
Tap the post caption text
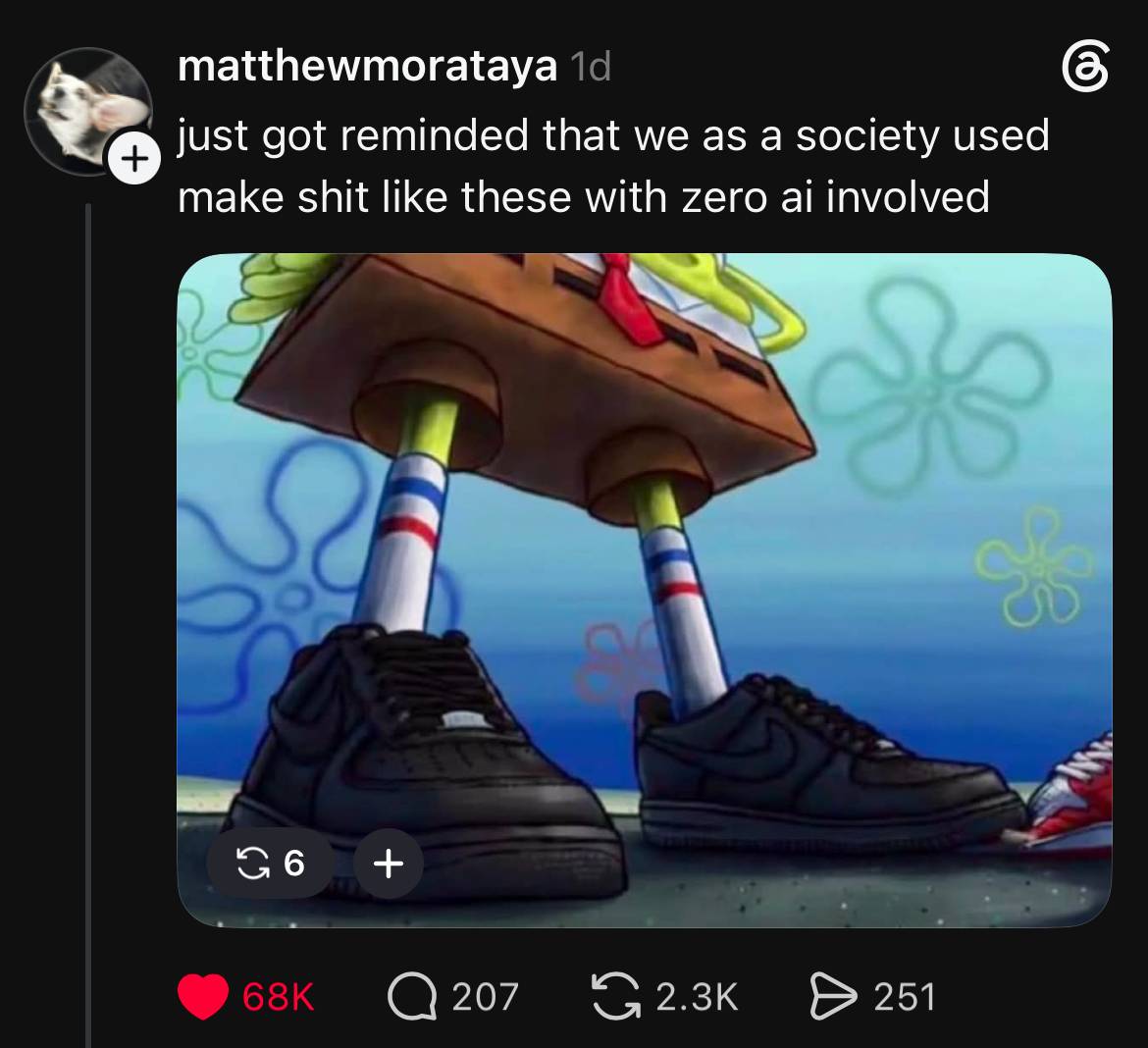[x=613, y=166]
